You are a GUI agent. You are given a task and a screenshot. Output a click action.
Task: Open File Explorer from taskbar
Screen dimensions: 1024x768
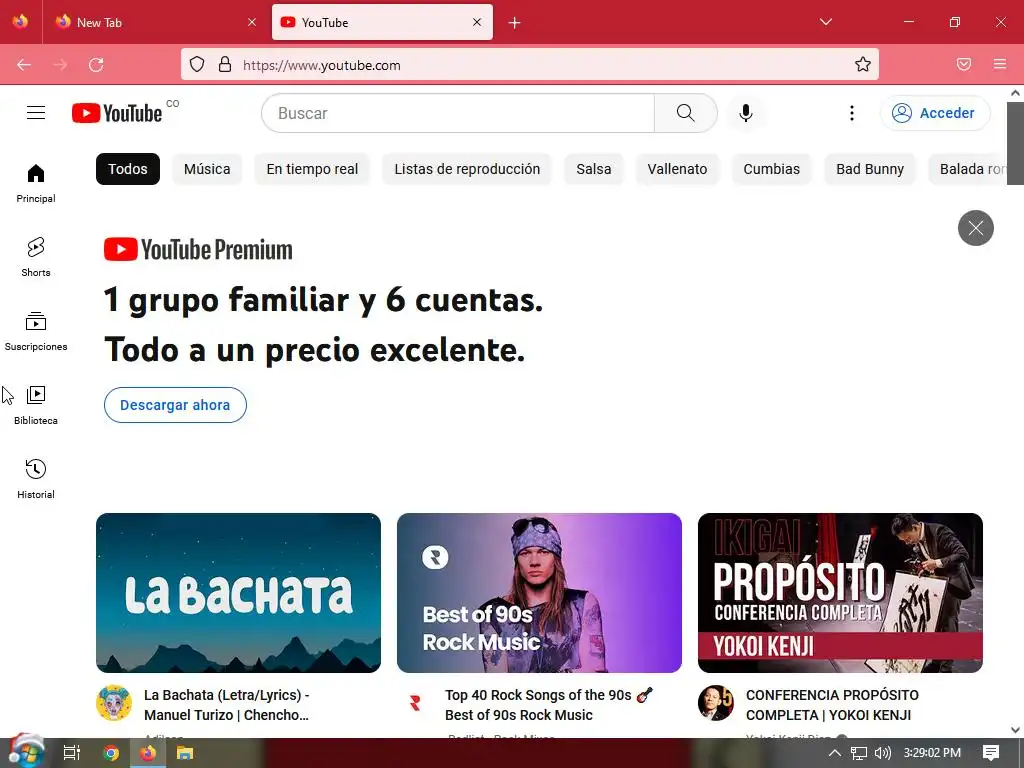point(185,753)
